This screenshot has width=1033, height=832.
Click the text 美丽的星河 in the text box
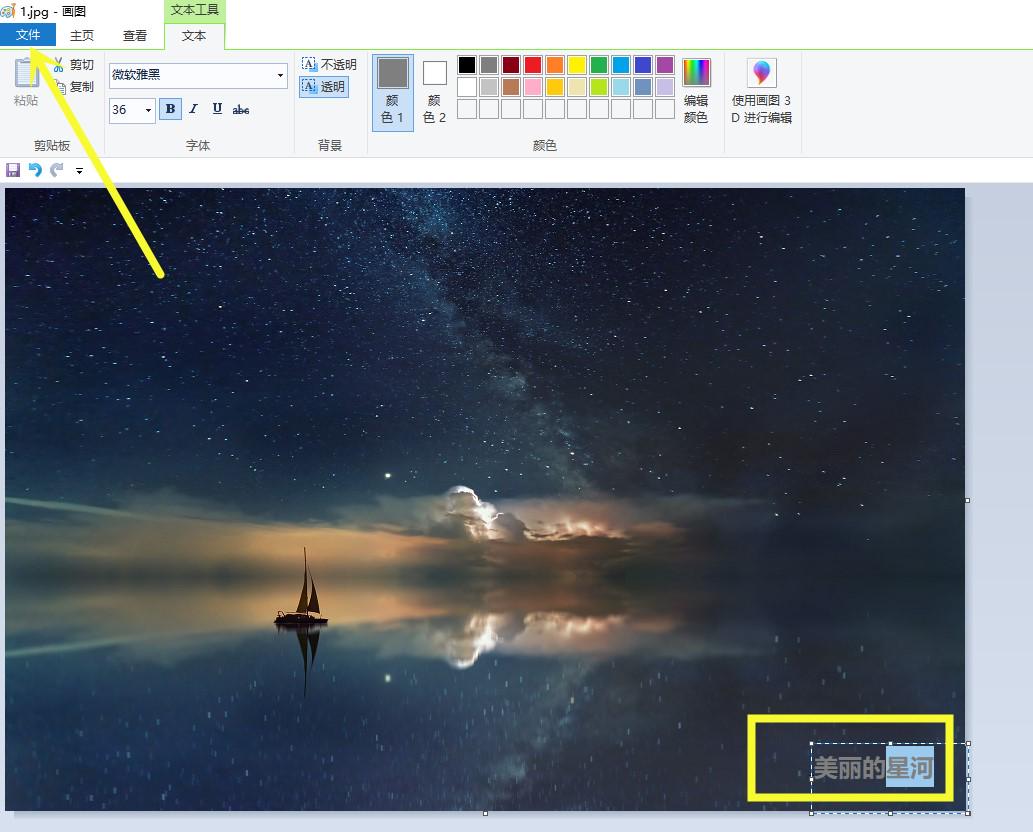pos(874,767)
